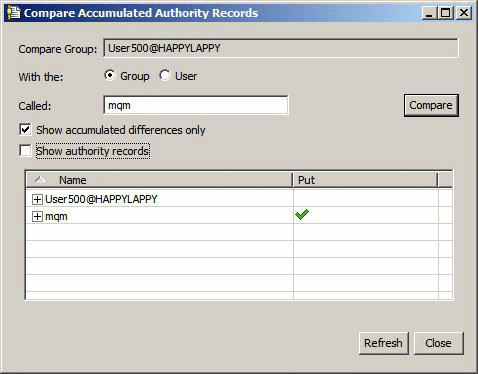478x374 pixels.
Task: Click the Compare button
Action: pos(431,105)
